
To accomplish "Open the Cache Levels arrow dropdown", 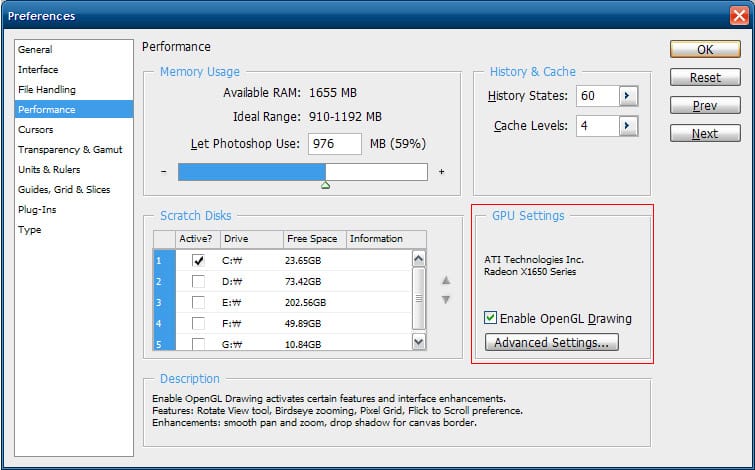I will 628,126.
